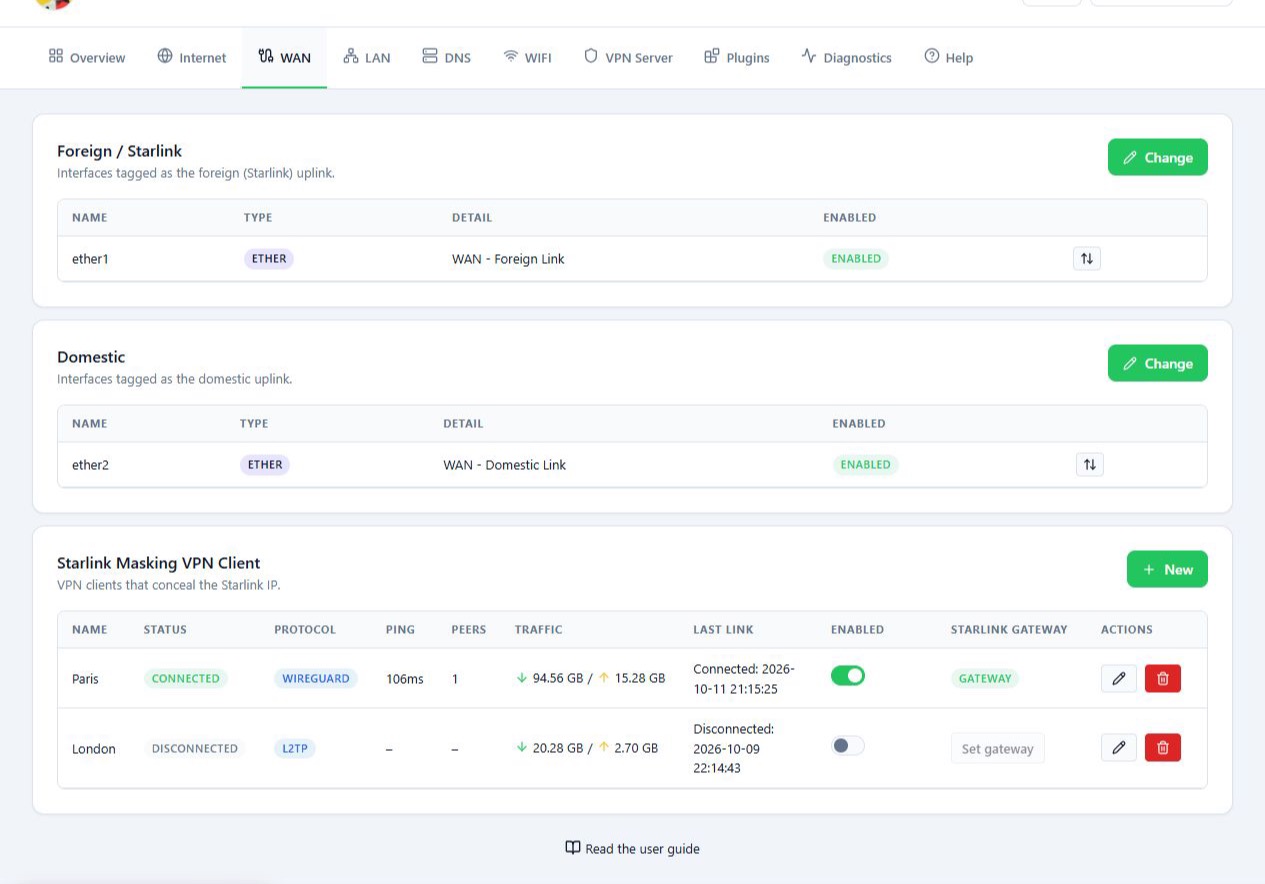Image resolution: width=1265 pixels, height=884 pixels.
Task: Delete the London VPN client
Action: click(x=1163, y=747)
